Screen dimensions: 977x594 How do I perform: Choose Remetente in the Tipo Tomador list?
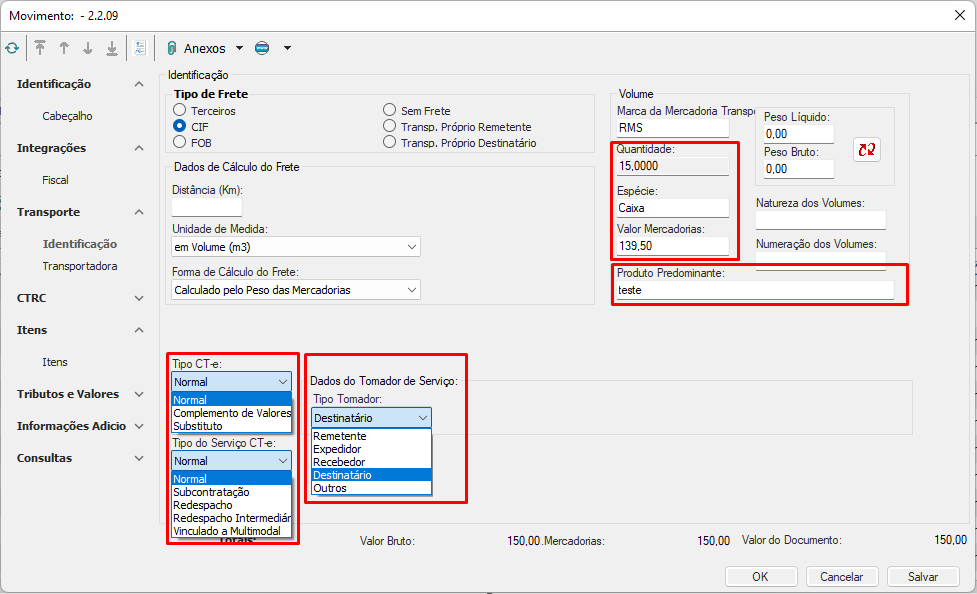click(340, 437)
